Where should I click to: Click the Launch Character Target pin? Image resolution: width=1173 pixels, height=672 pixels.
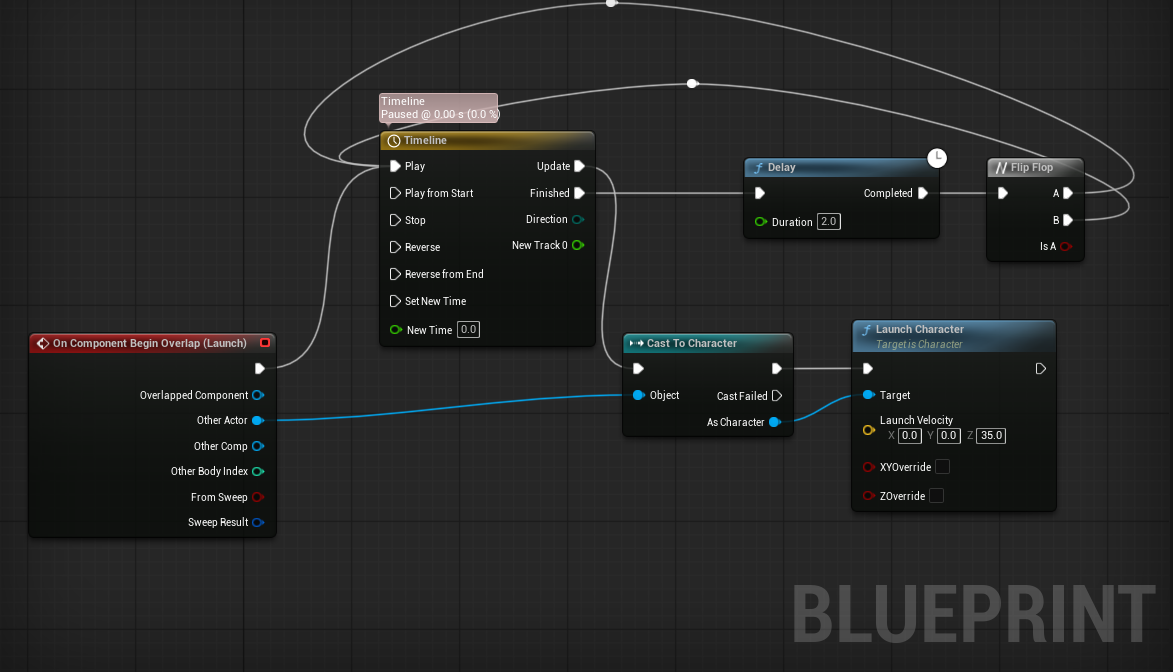pyautogui.click(x=869, y=395)
